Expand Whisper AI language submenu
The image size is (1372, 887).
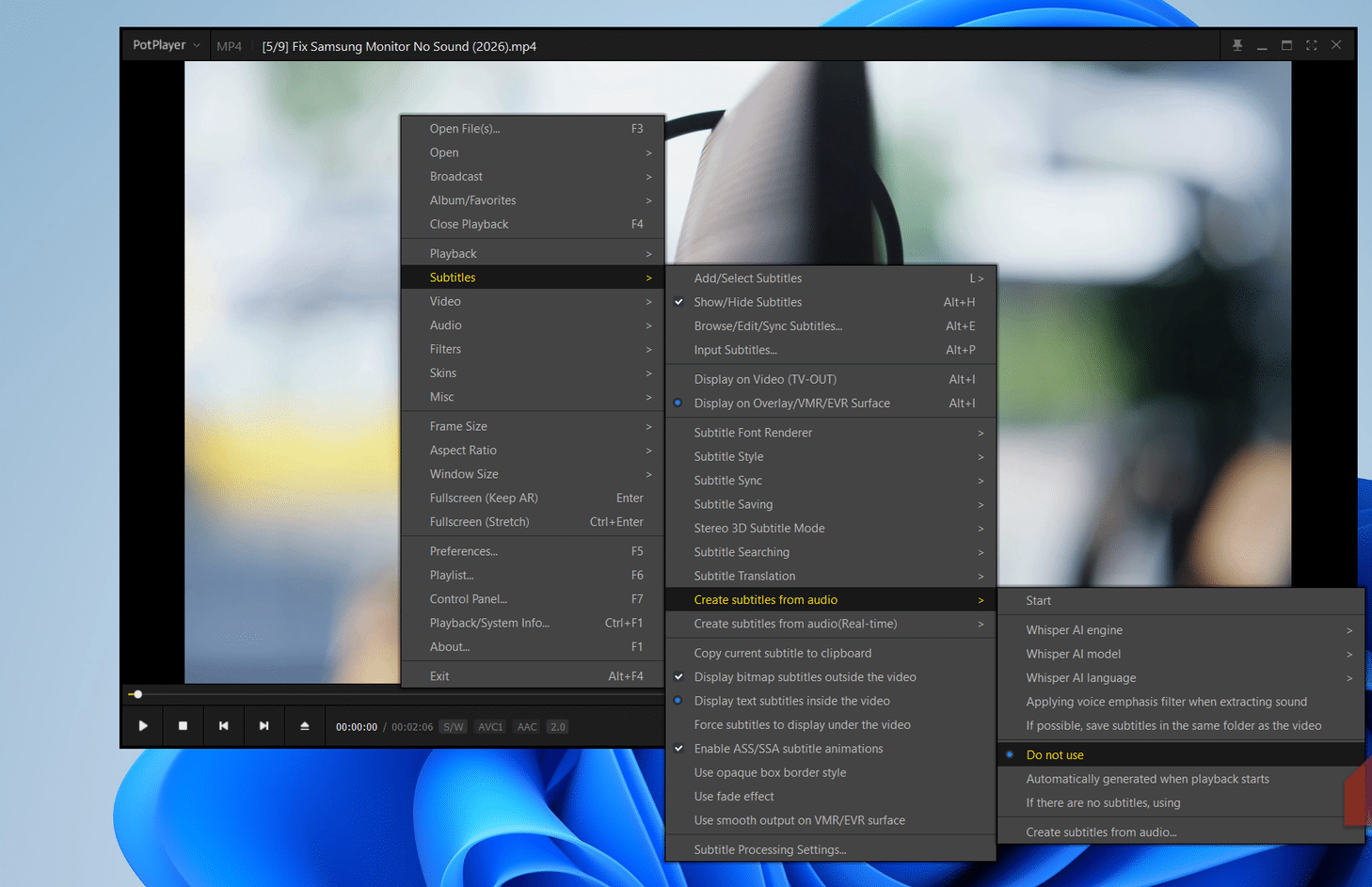(1181, 678)
